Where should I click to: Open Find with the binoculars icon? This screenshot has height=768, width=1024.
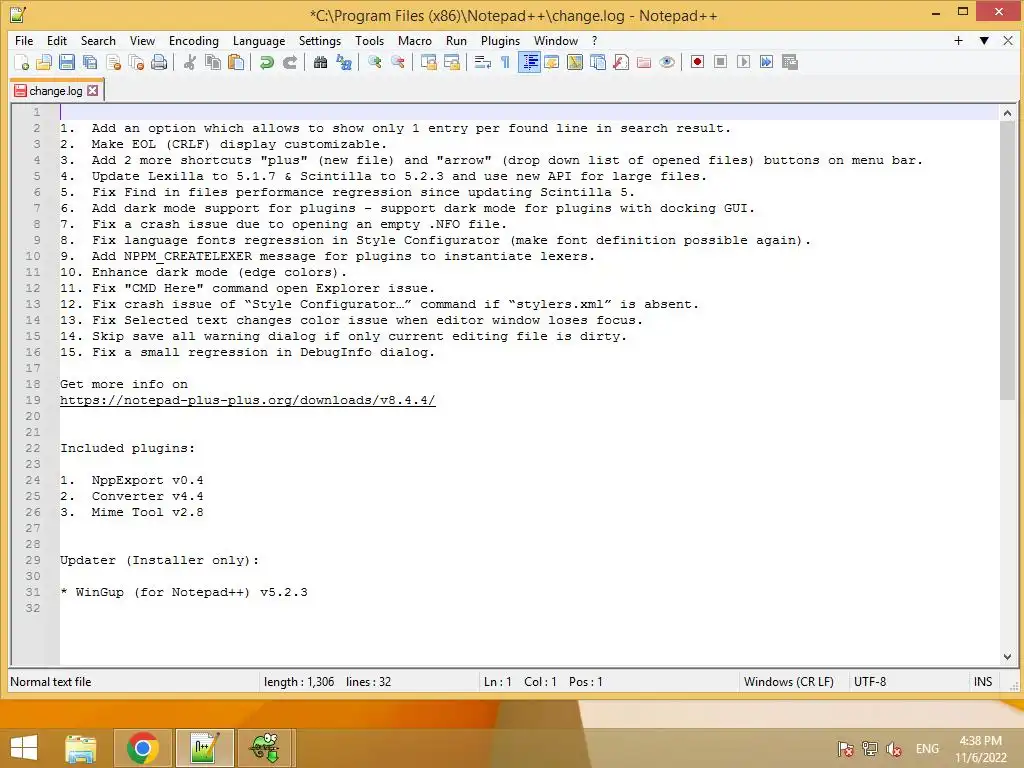click(321, 62)
